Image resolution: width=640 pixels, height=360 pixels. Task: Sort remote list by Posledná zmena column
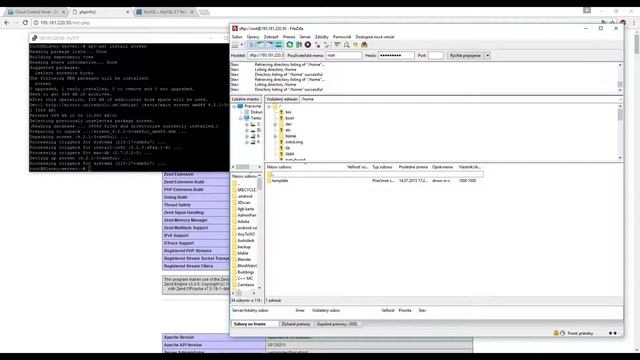coord(413,167)
